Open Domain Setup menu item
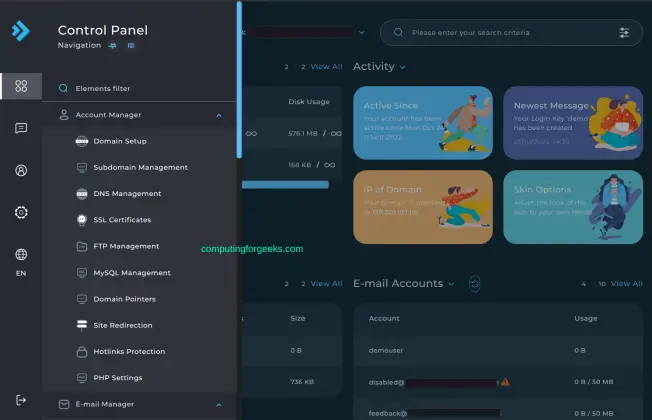Viewport: 652px width, 420px height. [119, 141]
